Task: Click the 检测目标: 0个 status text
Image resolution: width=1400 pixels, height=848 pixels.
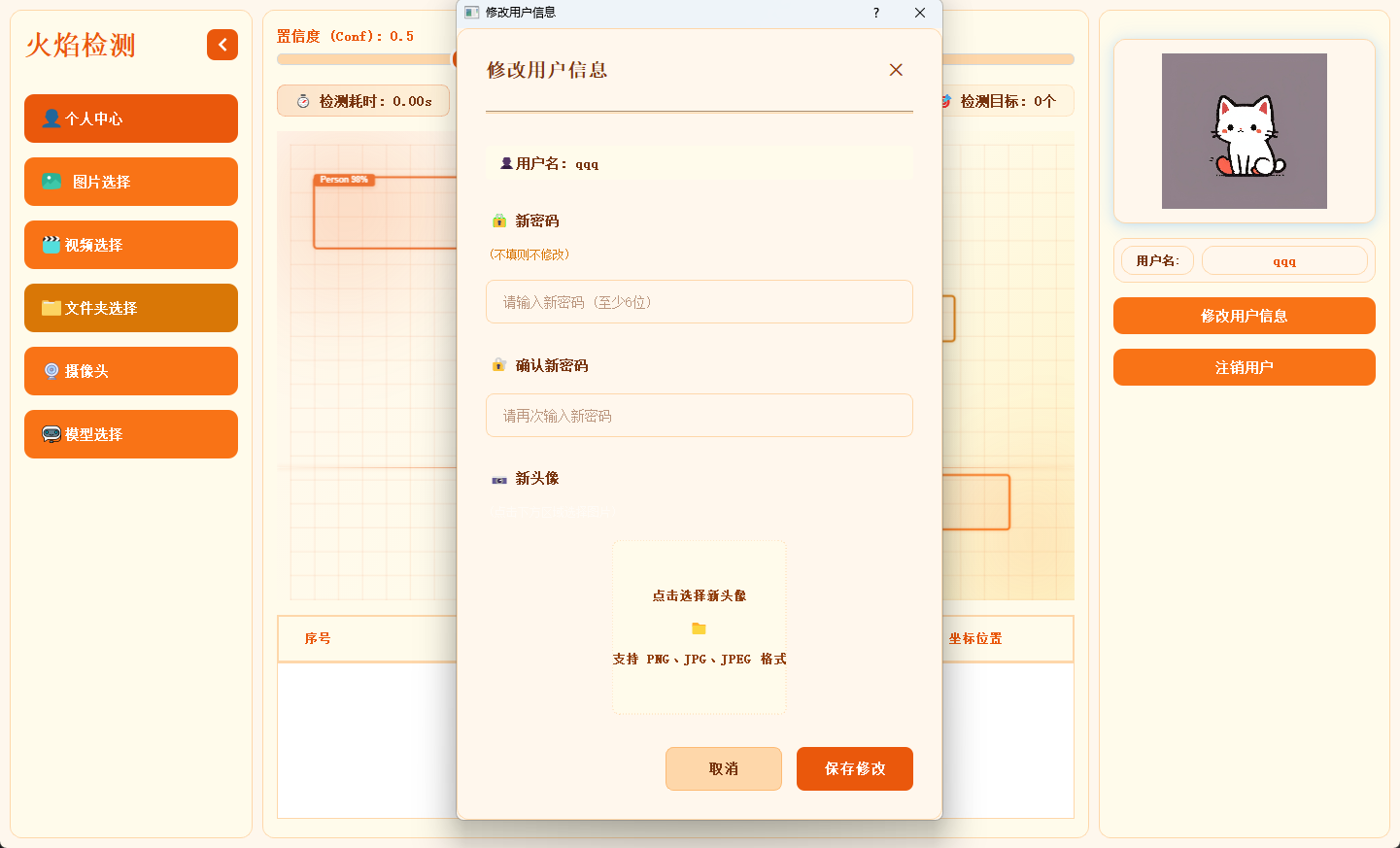Action: [1007, 101]
